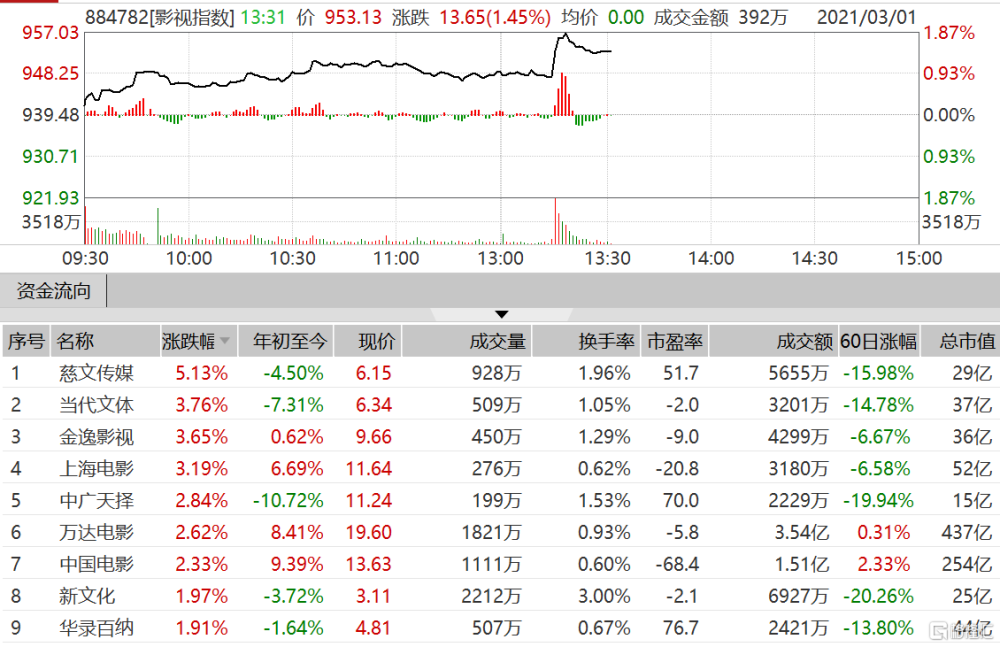
Task: Click the date 2021/03/01 in the chart header
Action: pyautogui.click(x=867, y=17)
